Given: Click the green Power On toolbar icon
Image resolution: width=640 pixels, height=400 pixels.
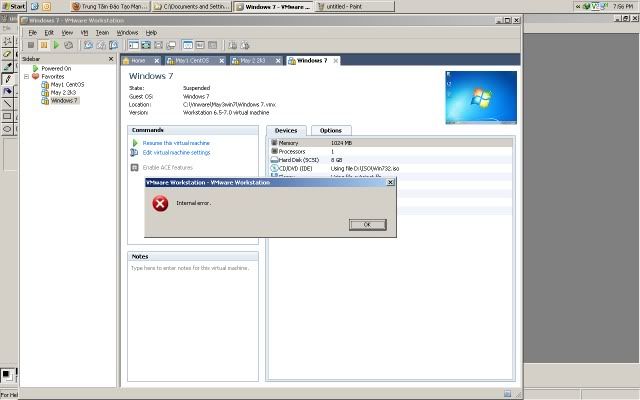Looking at the screenshot, I should click(x=57, y=45).
